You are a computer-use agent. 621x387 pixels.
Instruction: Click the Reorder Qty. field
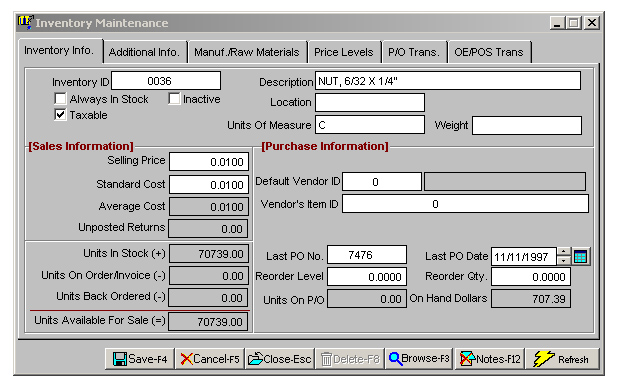[531, 276]
